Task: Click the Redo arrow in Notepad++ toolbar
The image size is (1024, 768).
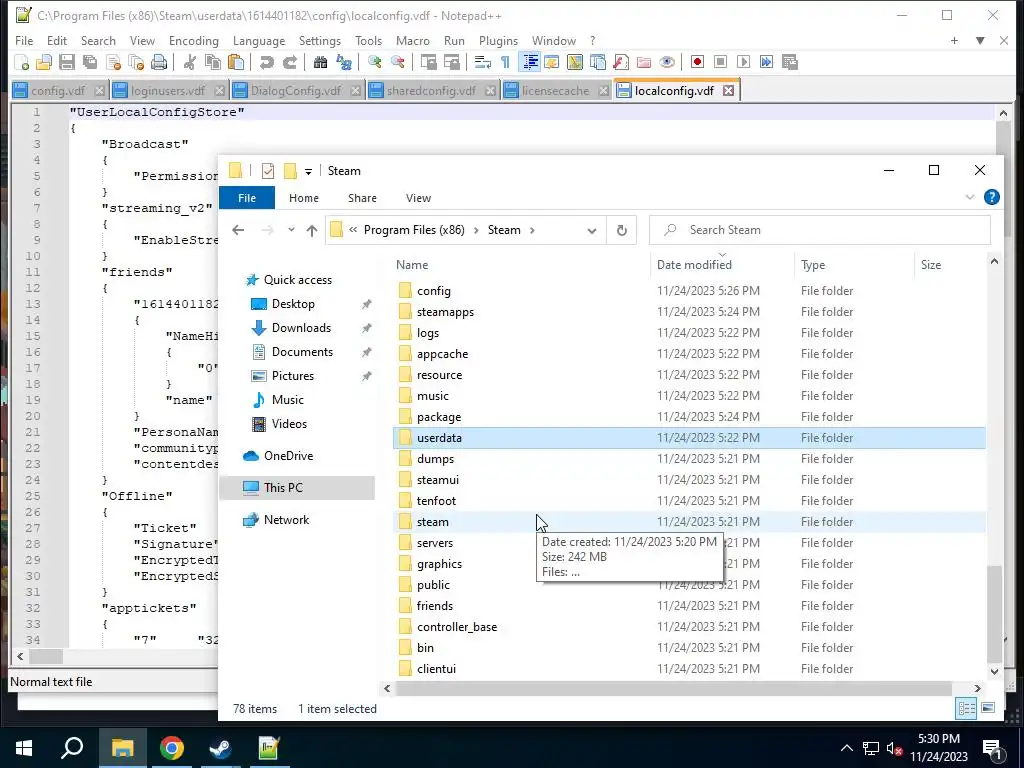Action: pyautogui.click(x=289, y=62)
